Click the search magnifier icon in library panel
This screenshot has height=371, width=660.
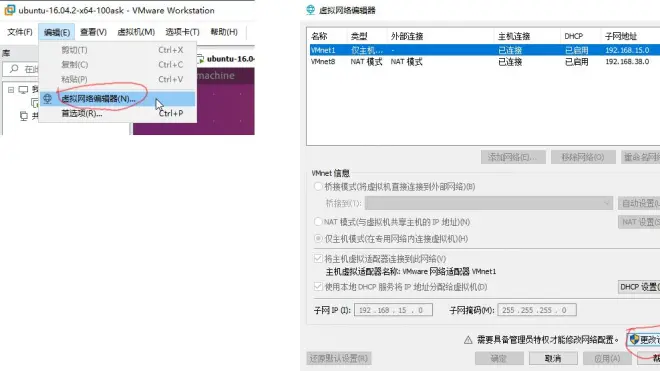(14, 69)
